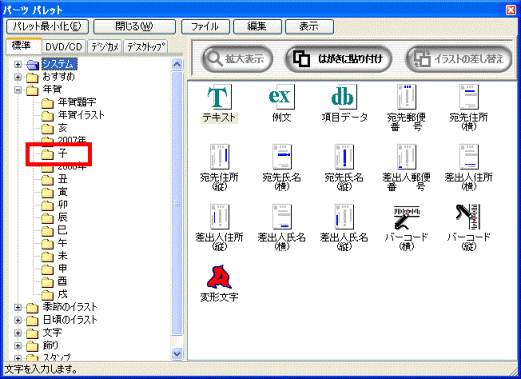521x379 pixels.
Task: Close the パーツパレット window
Action: 511,10
